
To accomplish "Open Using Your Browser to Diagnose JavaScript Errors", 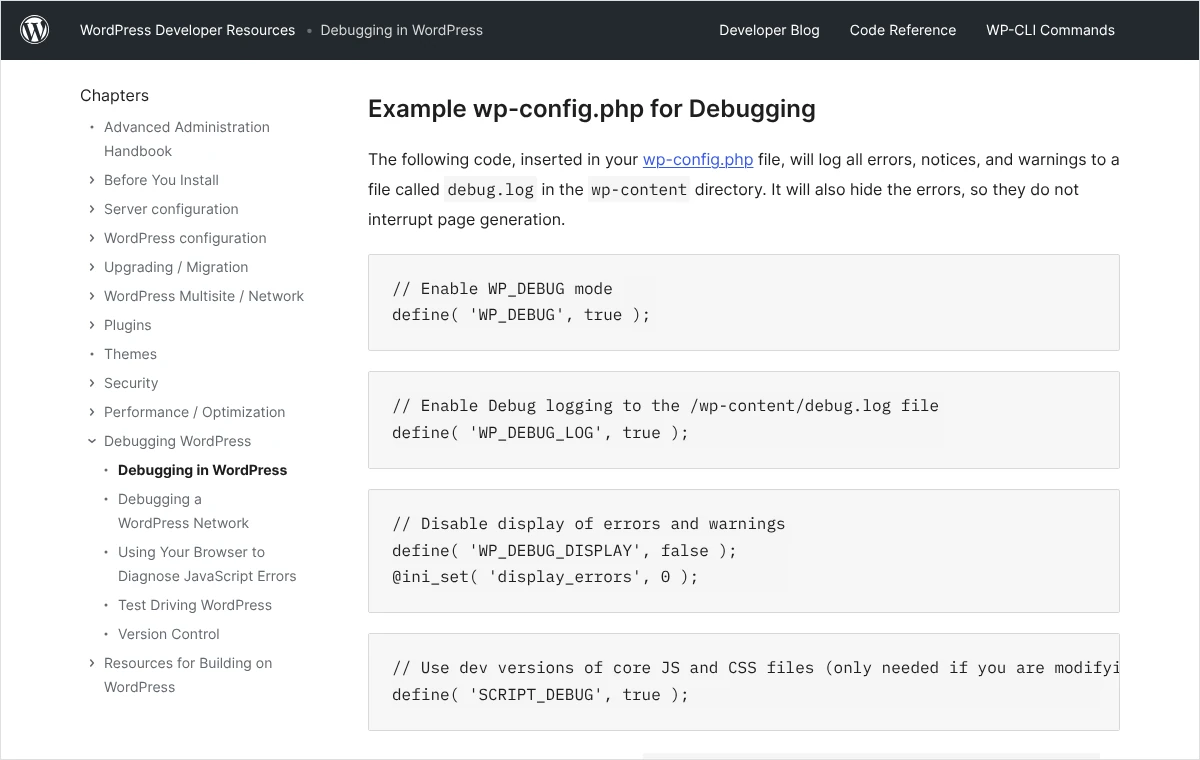I will point(207,564).
